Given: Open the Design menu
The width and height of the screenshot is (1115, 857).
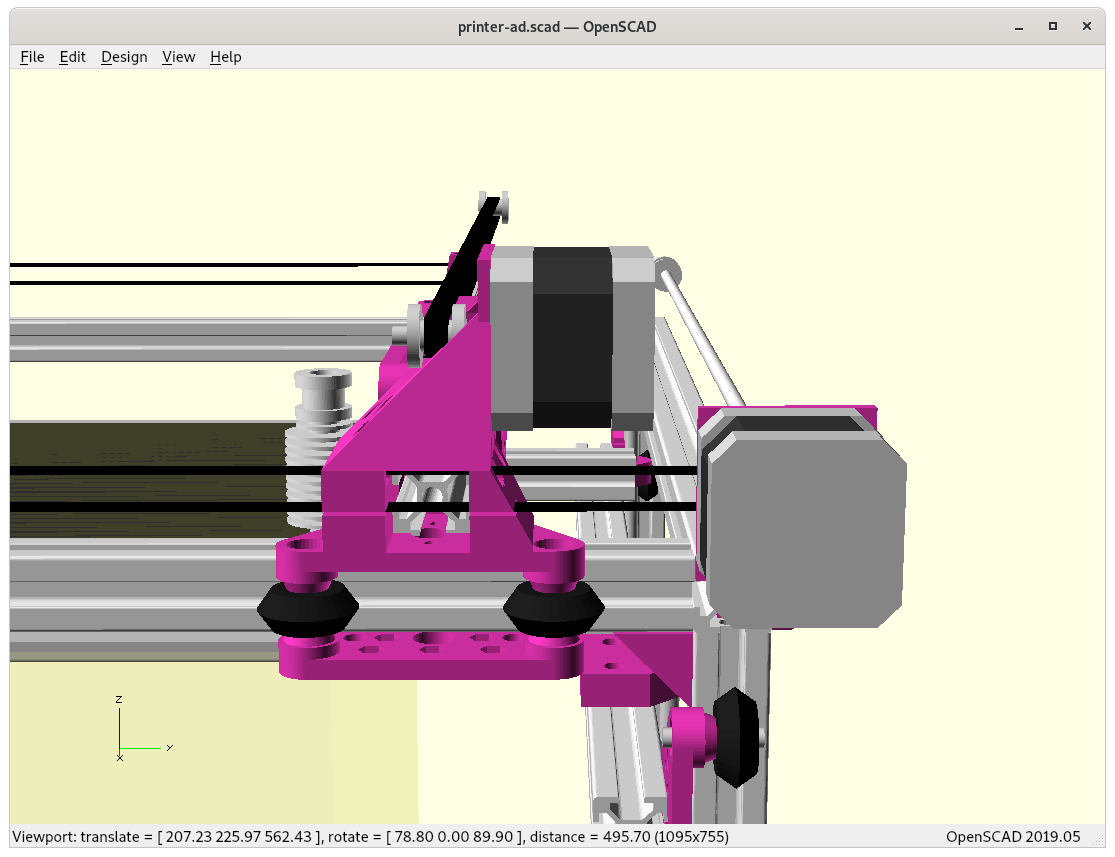Looking at the screenshot, I should click(124, 57).
